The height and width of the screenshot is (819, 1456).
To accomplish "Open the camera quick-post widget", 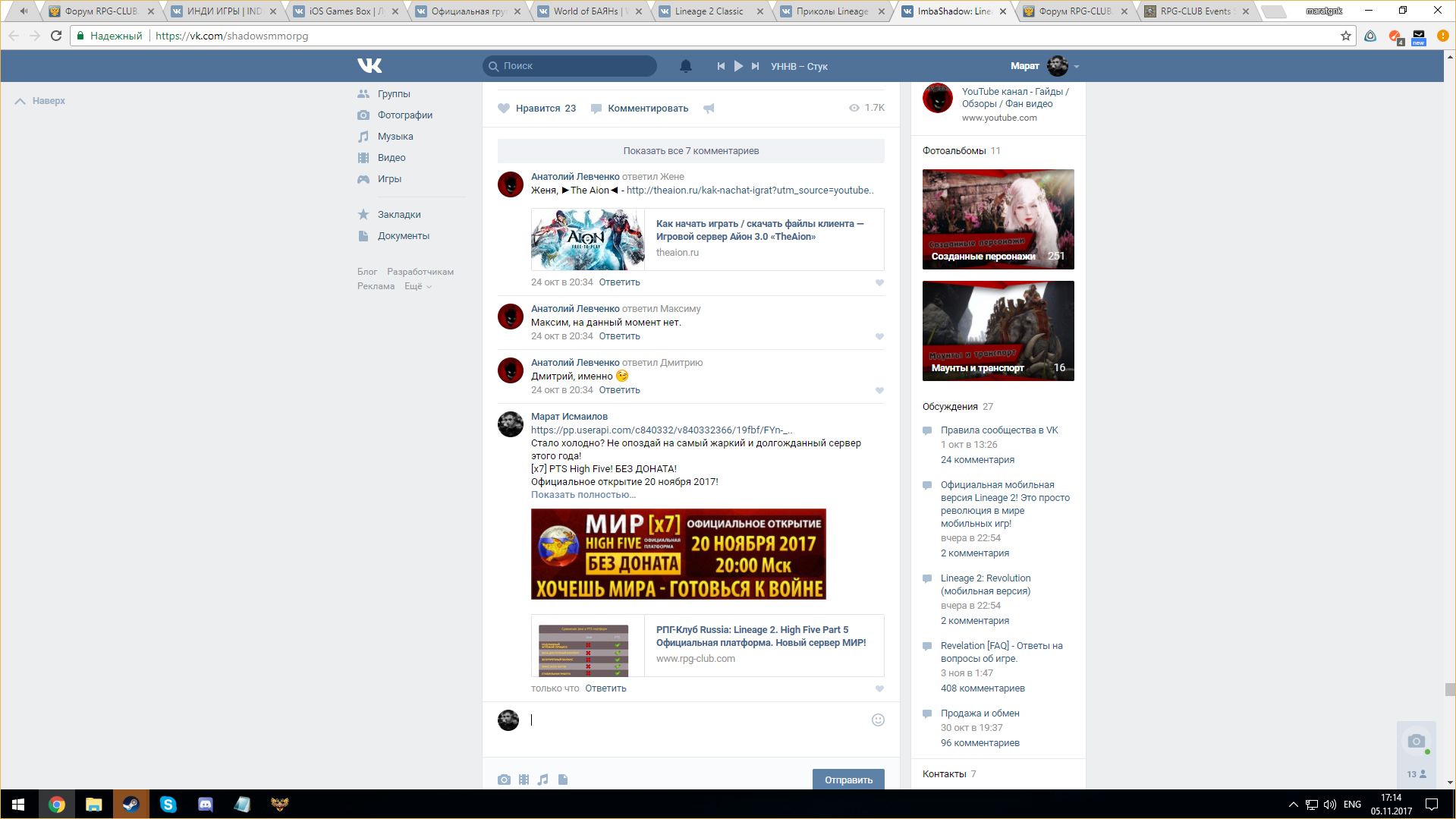I will 1416,741.
